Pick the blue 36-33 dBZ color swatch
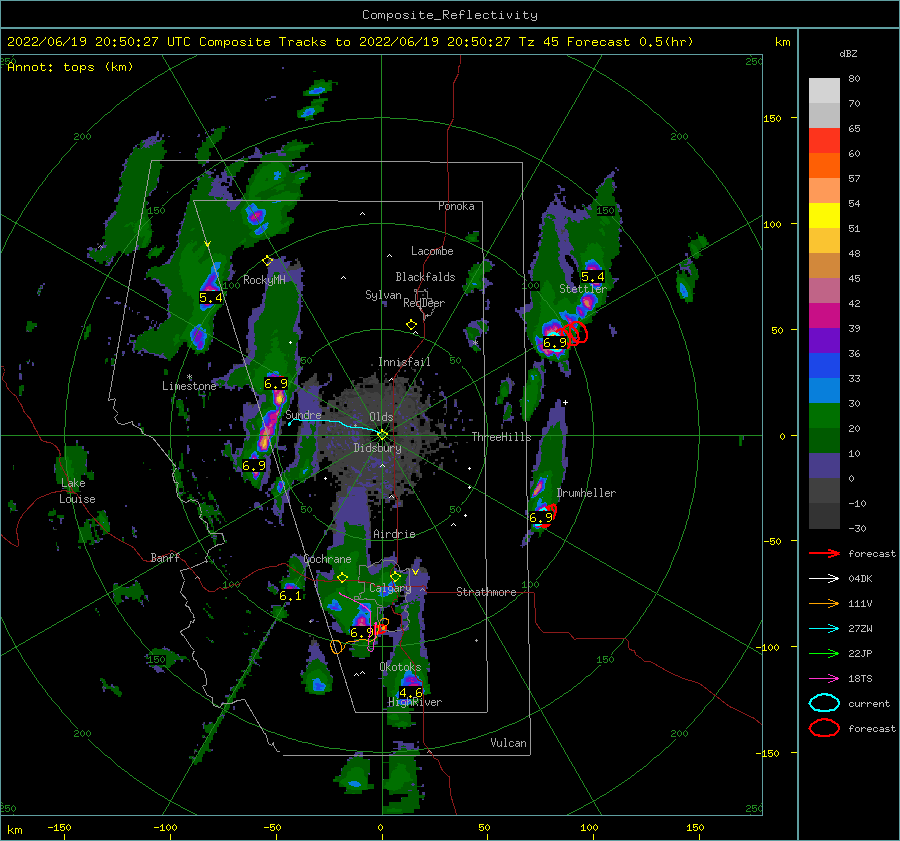Screen dimensions: 900x841 824,366
